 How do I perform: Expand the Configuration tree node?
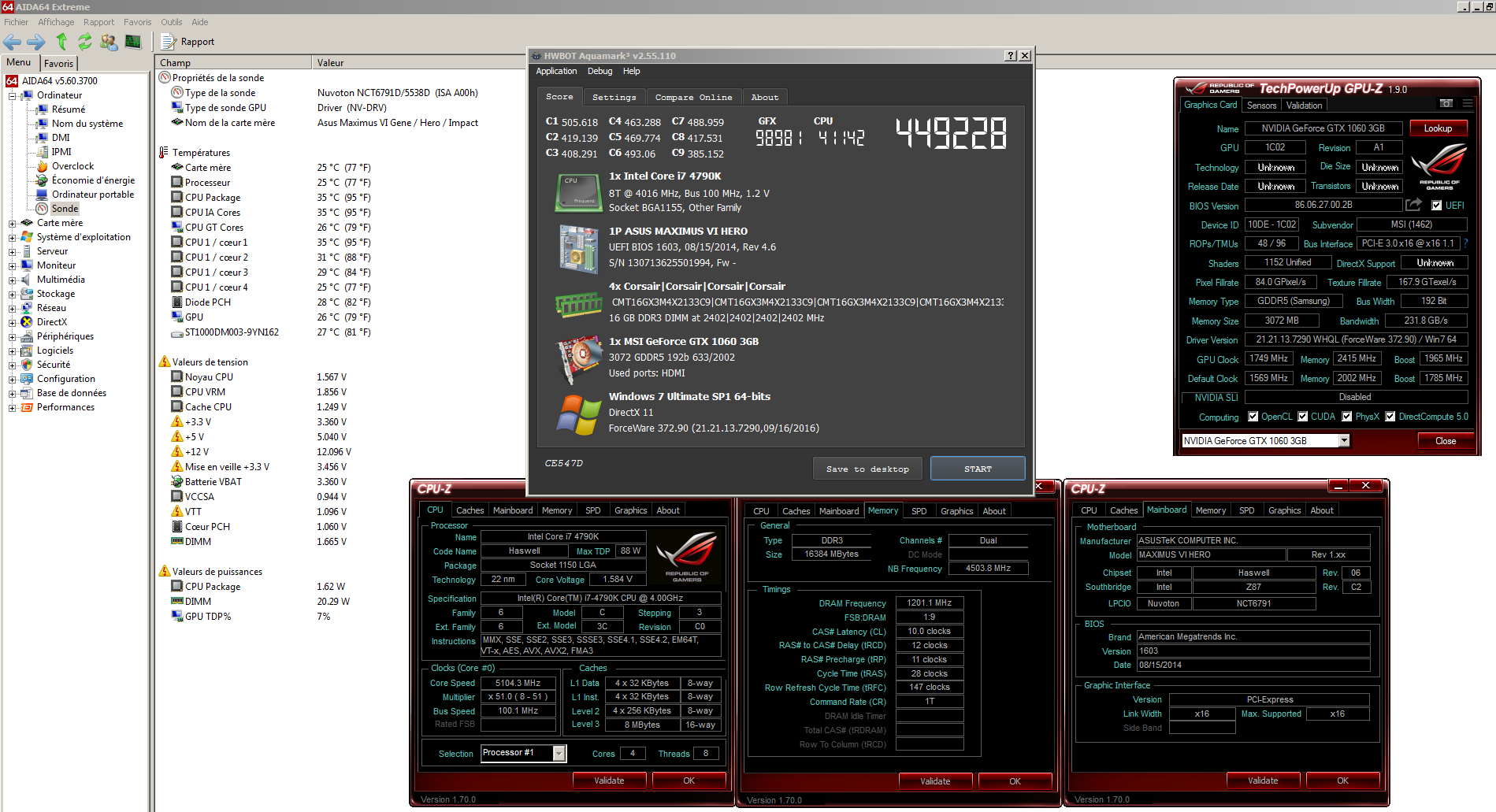coord(12,380)
